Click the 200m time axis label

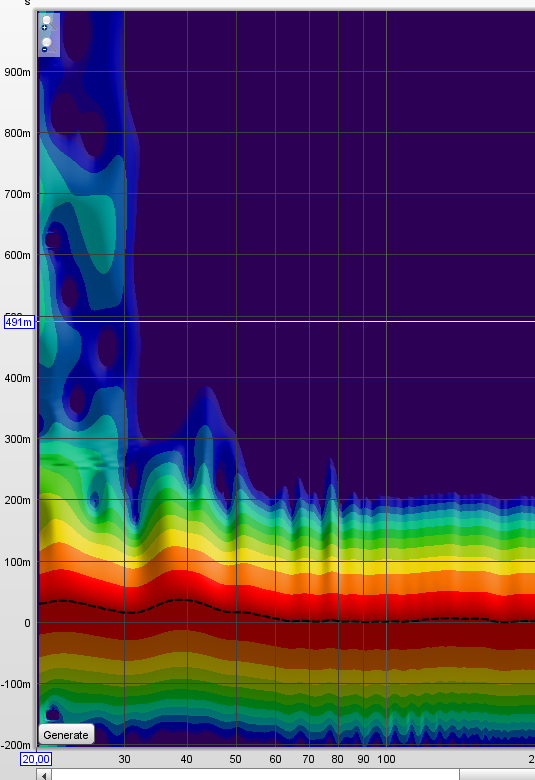[x=17, y=500]
